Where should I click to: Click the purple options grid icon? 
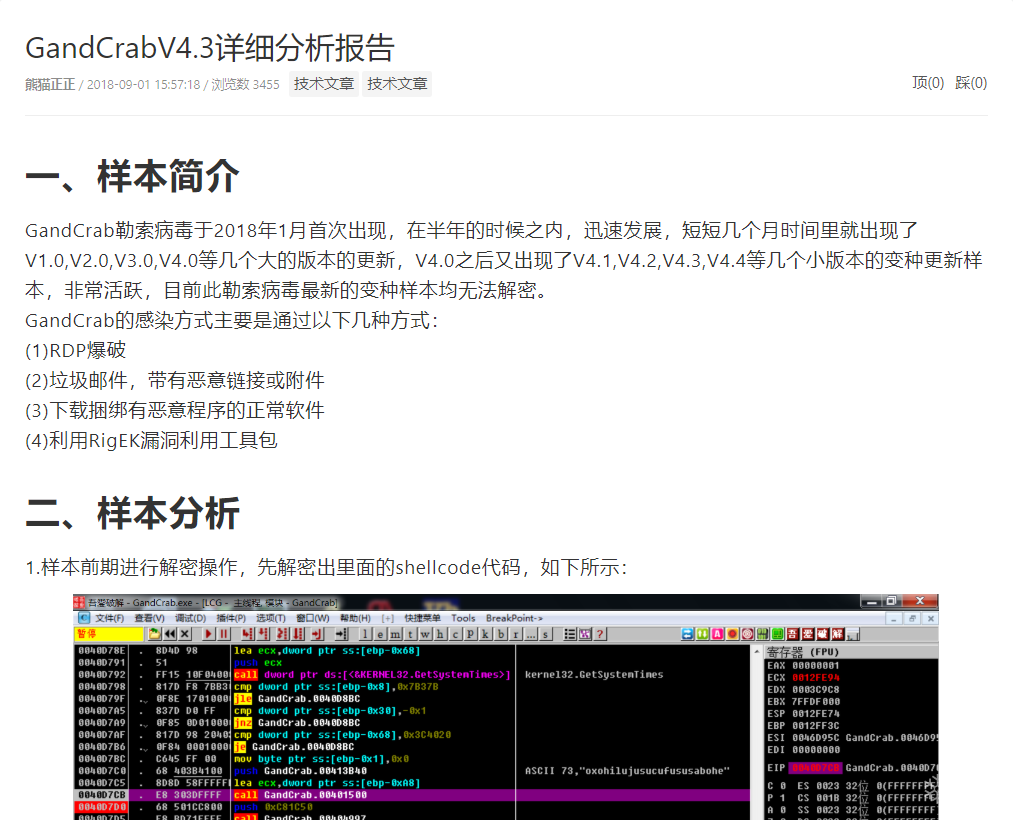[585, 634]
